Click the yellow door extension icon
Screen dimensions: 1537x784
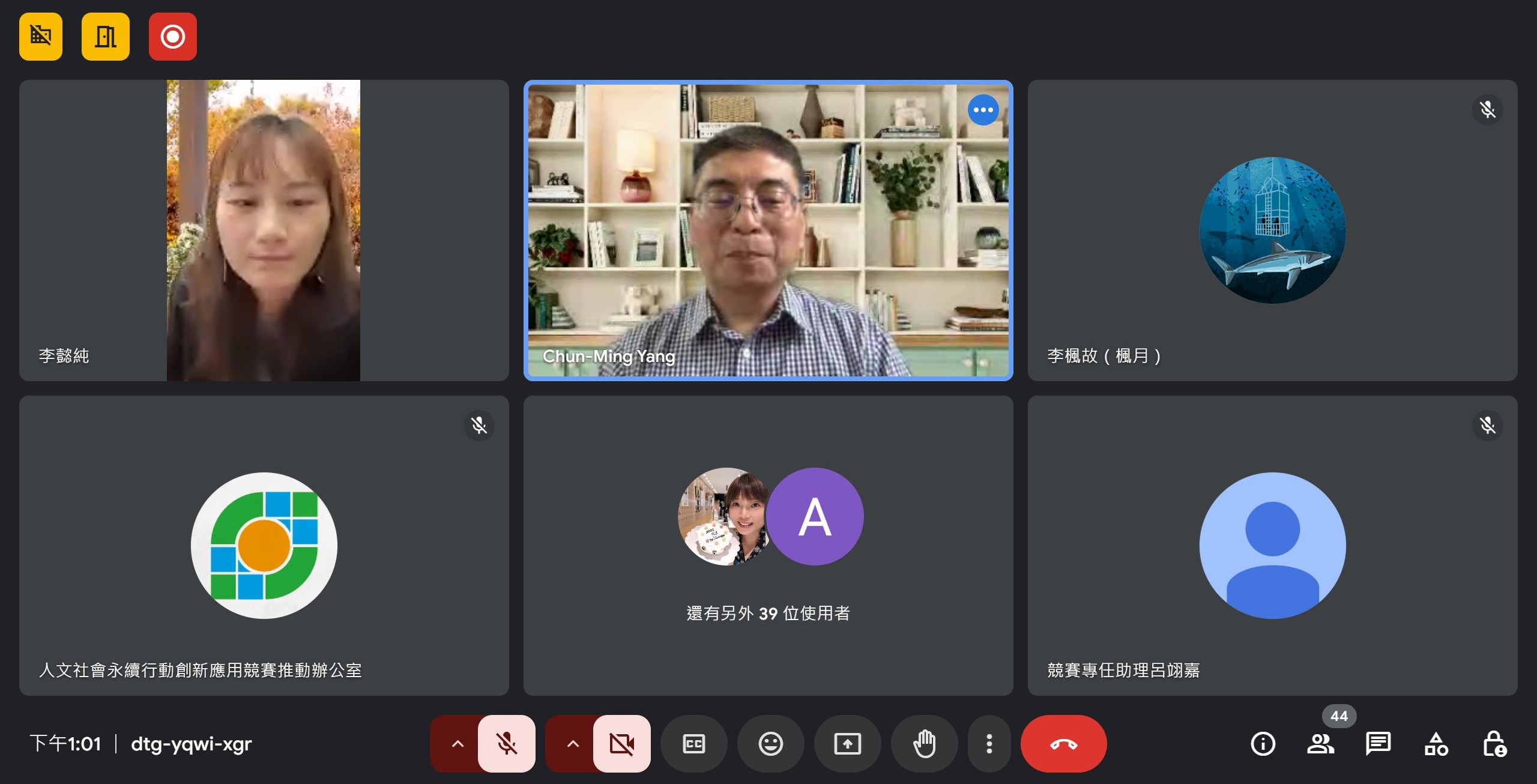point(105,37)
